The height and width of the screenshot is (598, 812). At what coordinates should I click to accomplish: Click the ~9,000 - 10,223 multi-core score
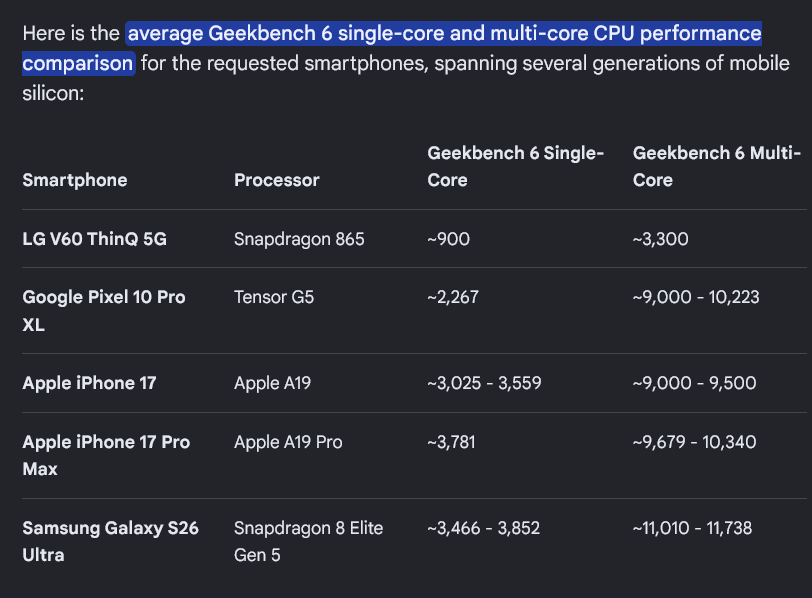coord(696,297)
